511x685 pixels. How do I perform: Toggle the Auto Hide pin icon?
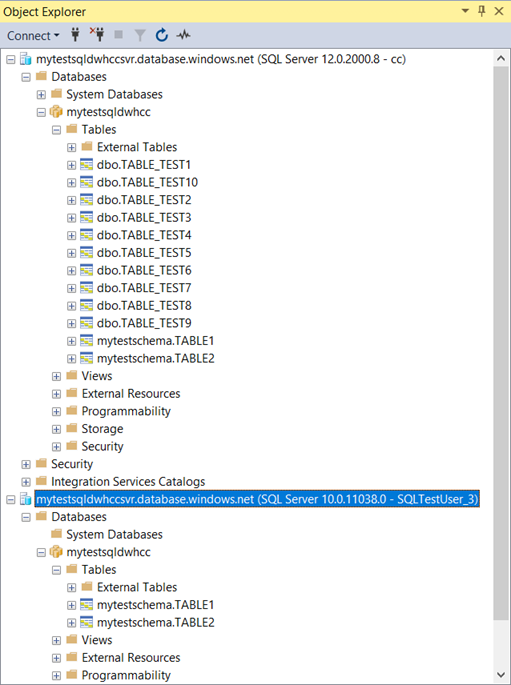482,11
